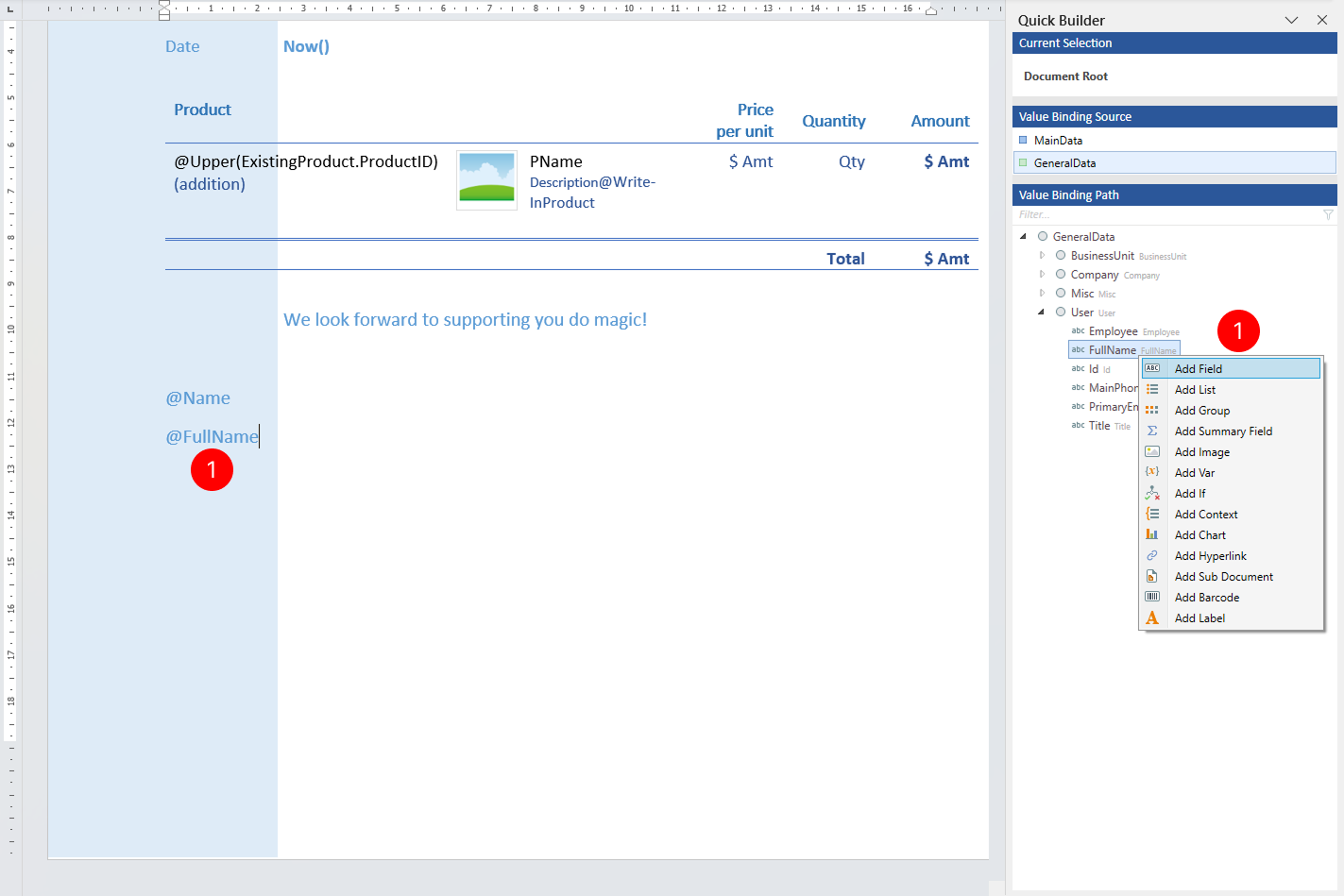Click the chain link icon for Add Hyperlink

(x=1152, y=555)
